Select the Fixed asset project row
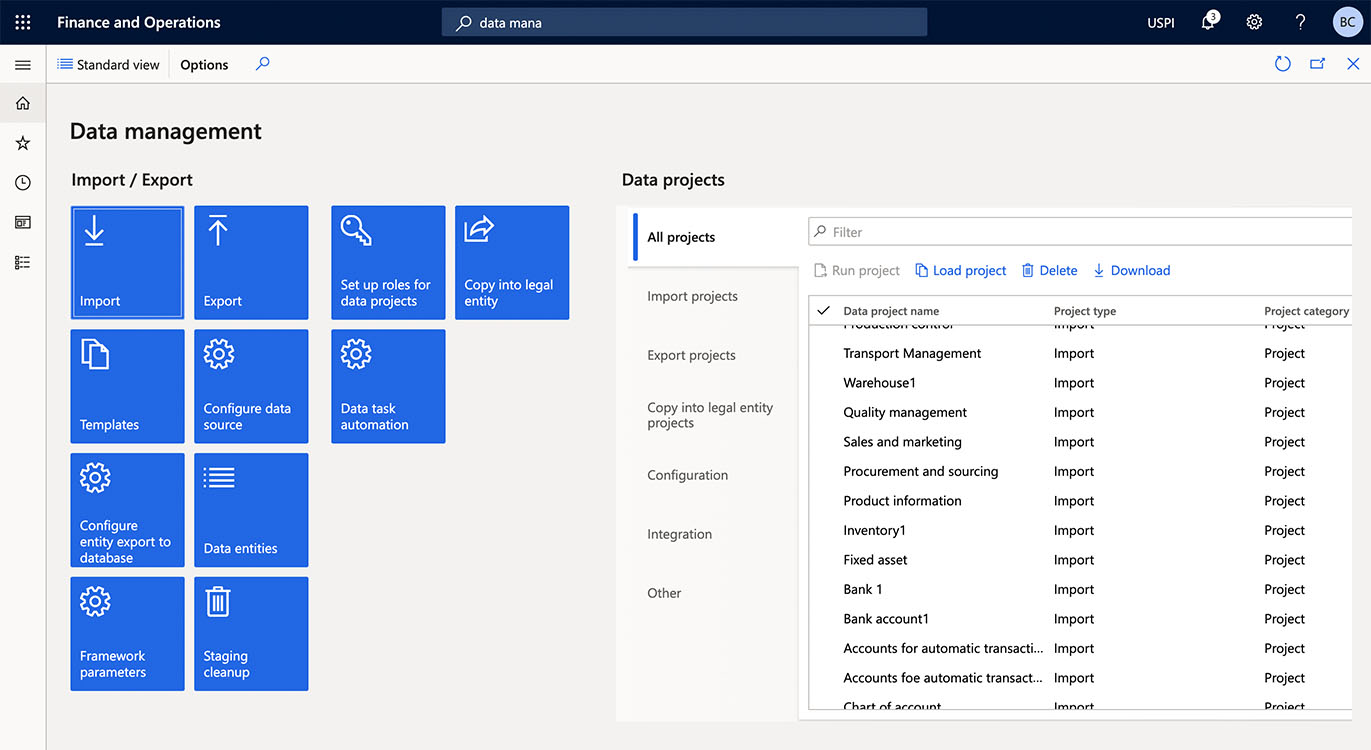The height and width of the screenshot is (750, 1371). click(x=1080, y=560)
